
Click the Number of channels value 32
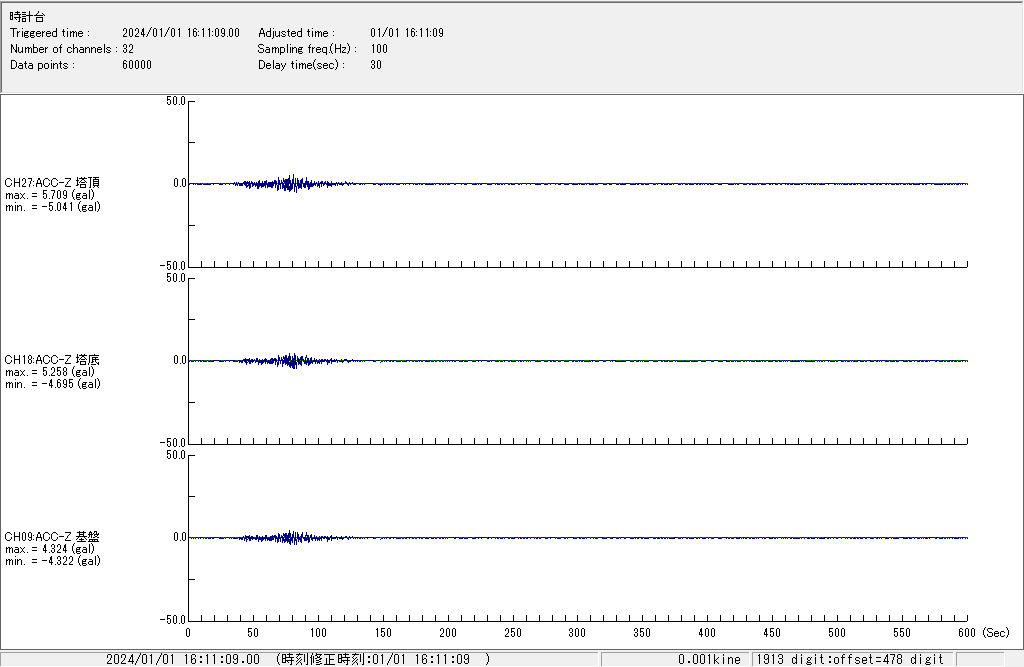[x=128, y=49]
